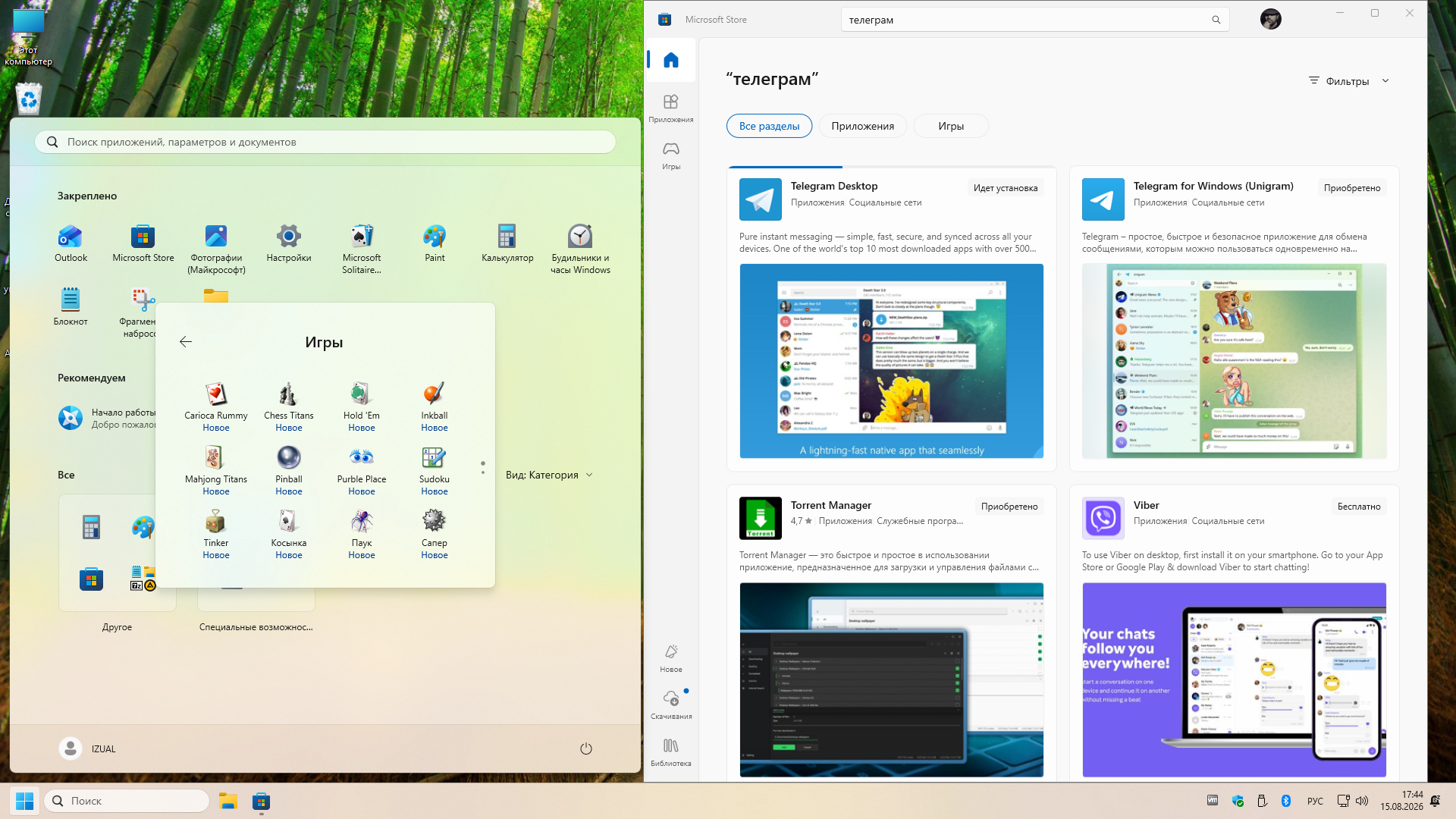Open IZUAL user account menu
Viewport: 1456px width, 819px height.
point(88,748)
